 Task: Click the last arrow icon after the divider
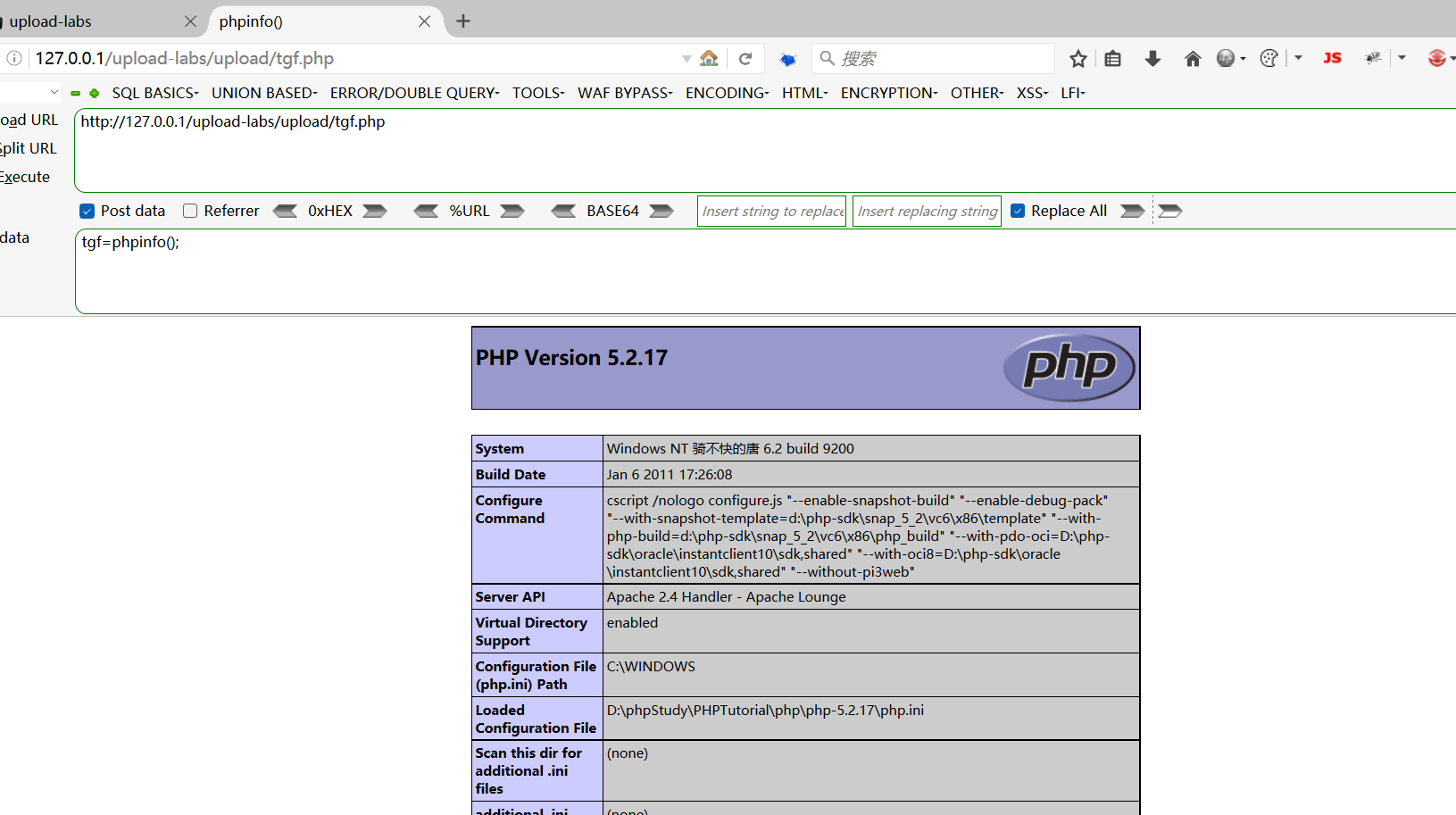coord(1170,211)
